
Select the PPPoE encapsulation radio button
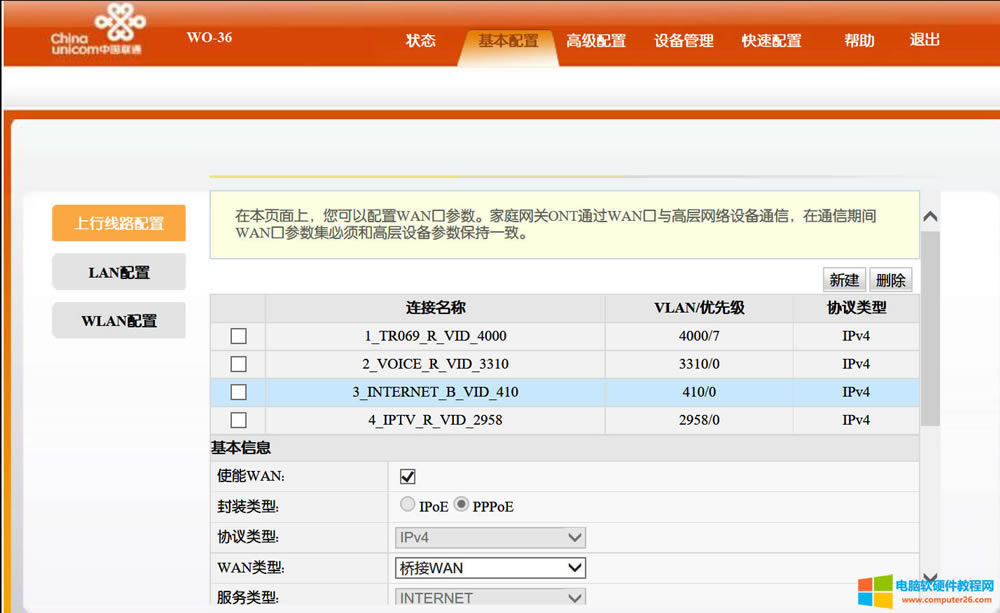[x=461, y=505]
